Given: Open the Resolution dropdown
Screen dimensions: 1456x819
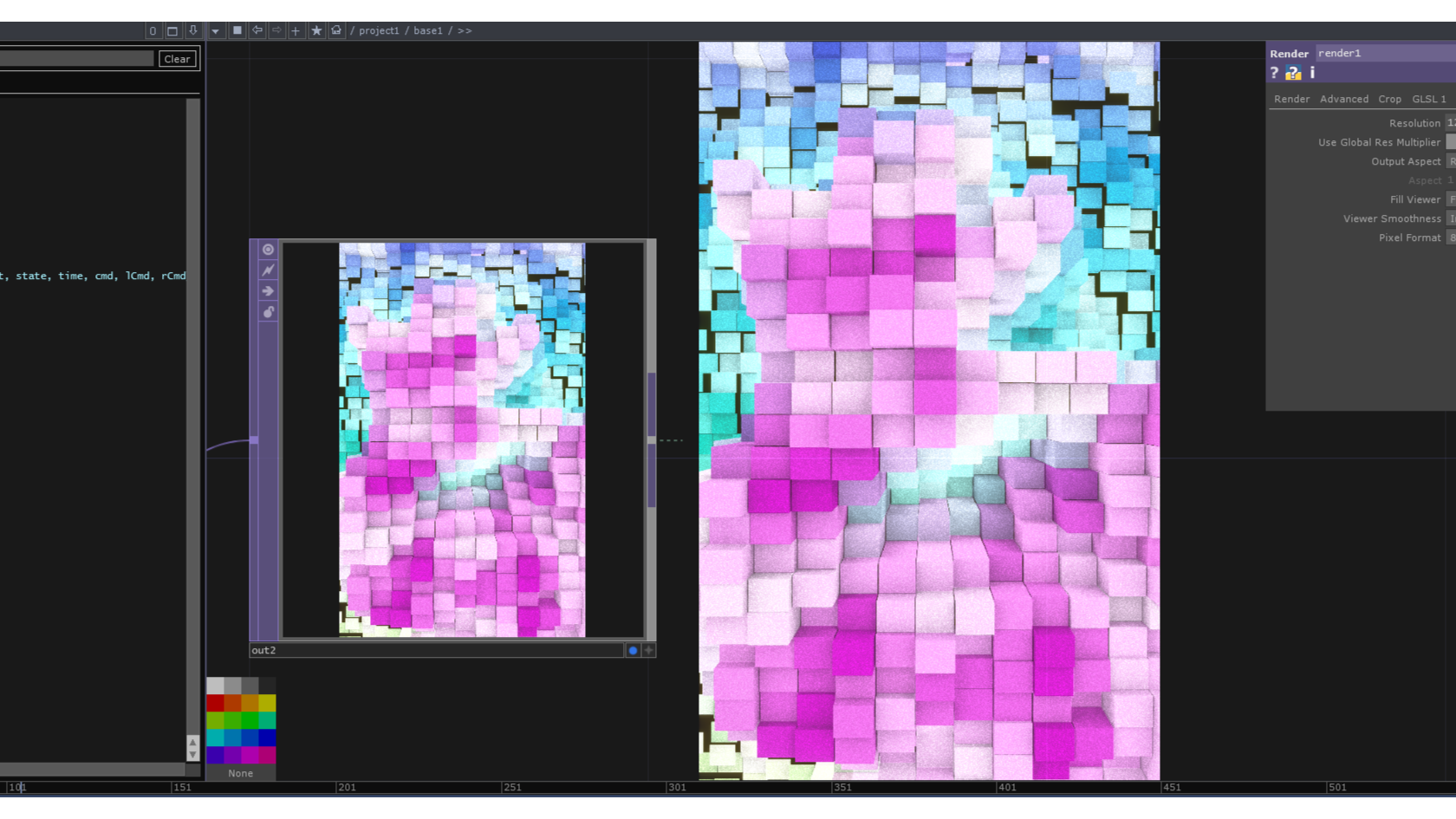Looking at the screenshot, I should click(1451, 123).
